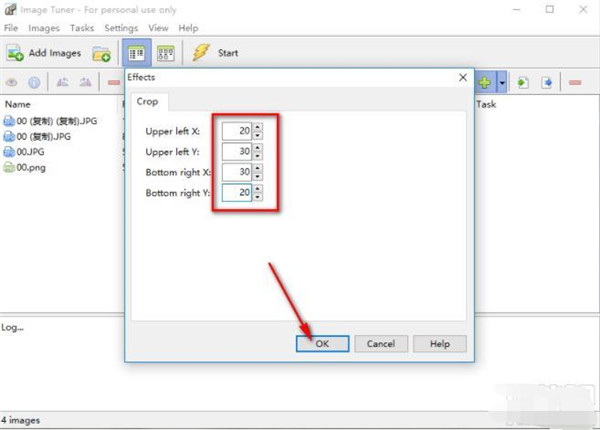The width and height of the screenshot is (600, 430).
Task: Click the red minus remove task icon
Action: tap(575, 82)
